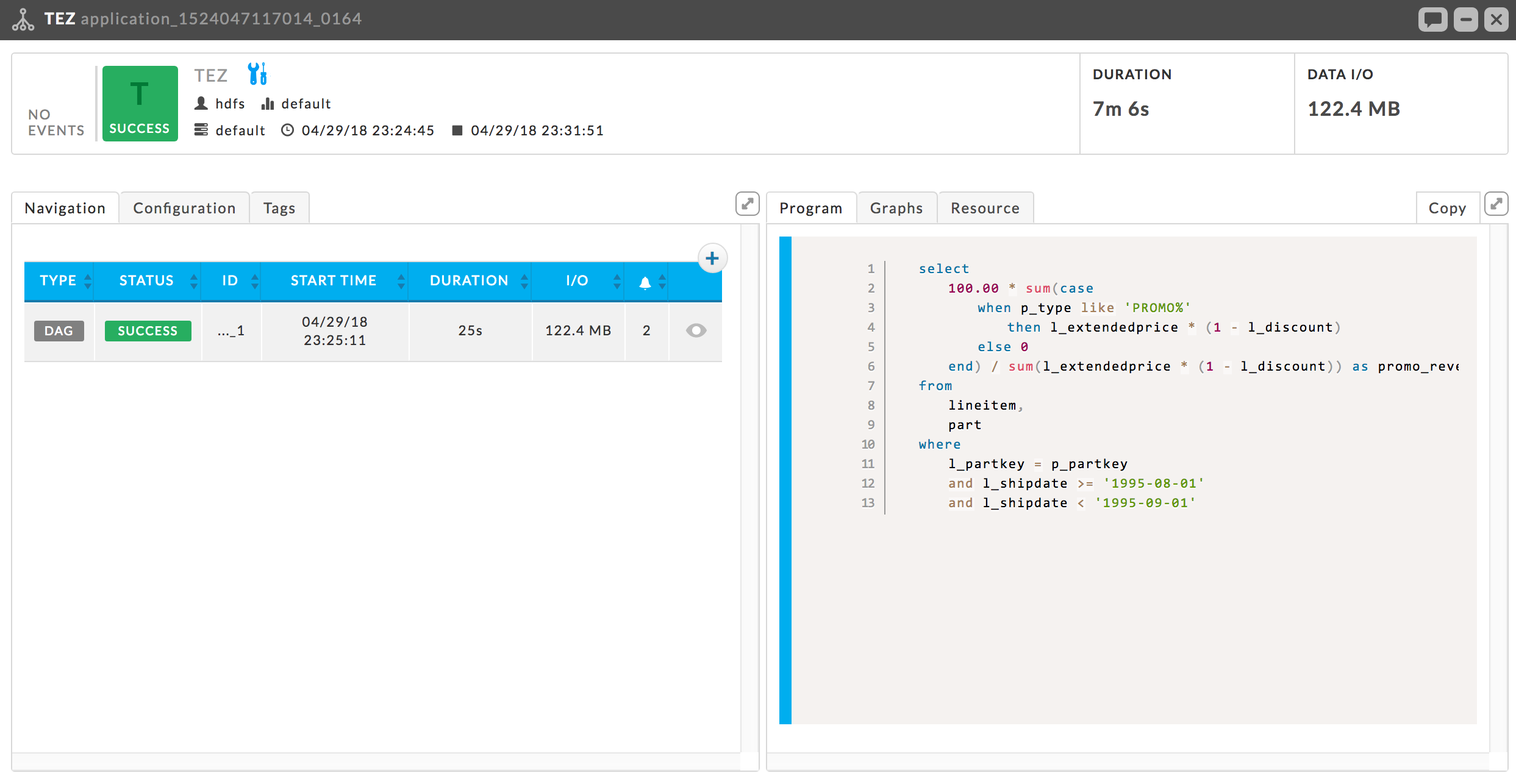Click the ..._1 ID cell
This screenshot has height=784, width=1516.
(x=231, y=331)
